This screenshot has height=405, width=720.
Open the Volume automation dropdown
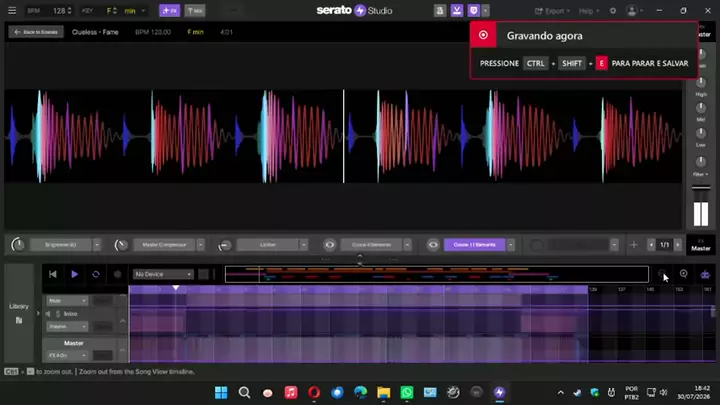click(67, 326)
